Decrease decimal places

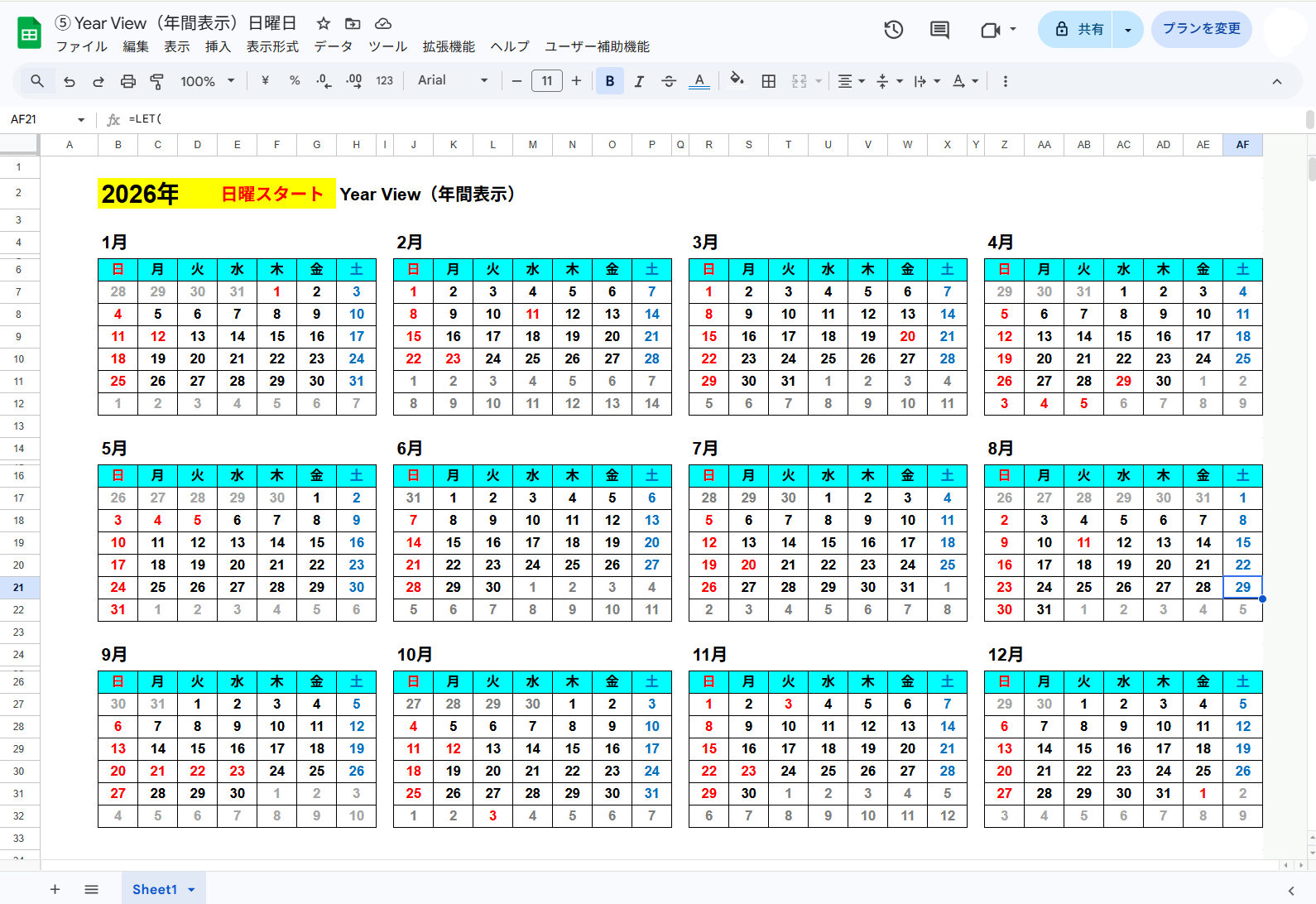click(x=324, y=80)
